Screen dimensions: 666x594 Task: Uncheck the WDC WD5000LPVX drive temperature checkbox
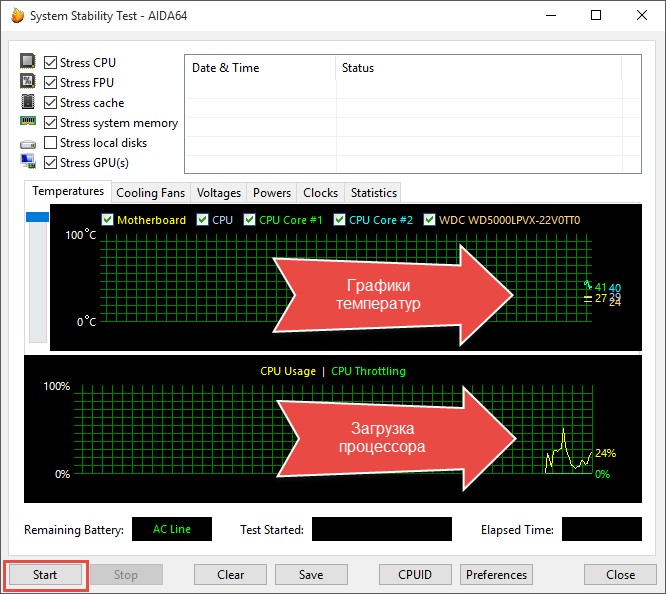point(429,220)
